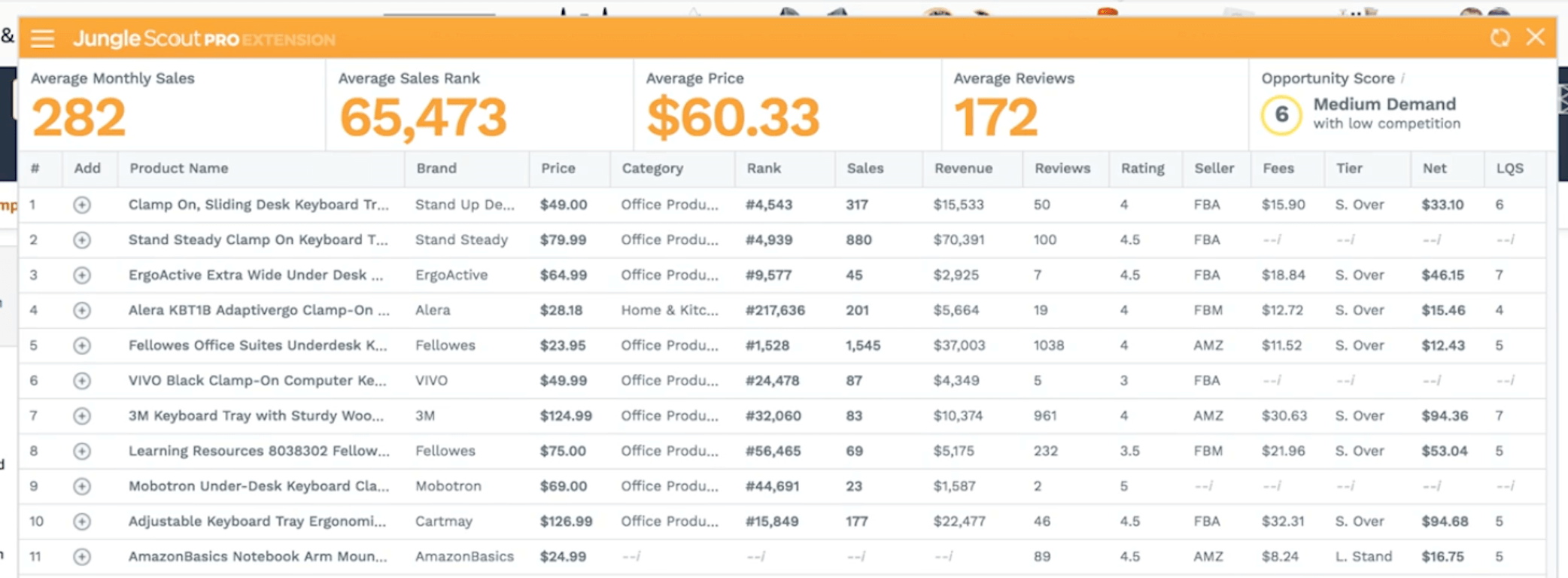Add Alera KBT1B Adaptivergo product
This screenshot has height=578, width=1568.
[x=82, y=310]
